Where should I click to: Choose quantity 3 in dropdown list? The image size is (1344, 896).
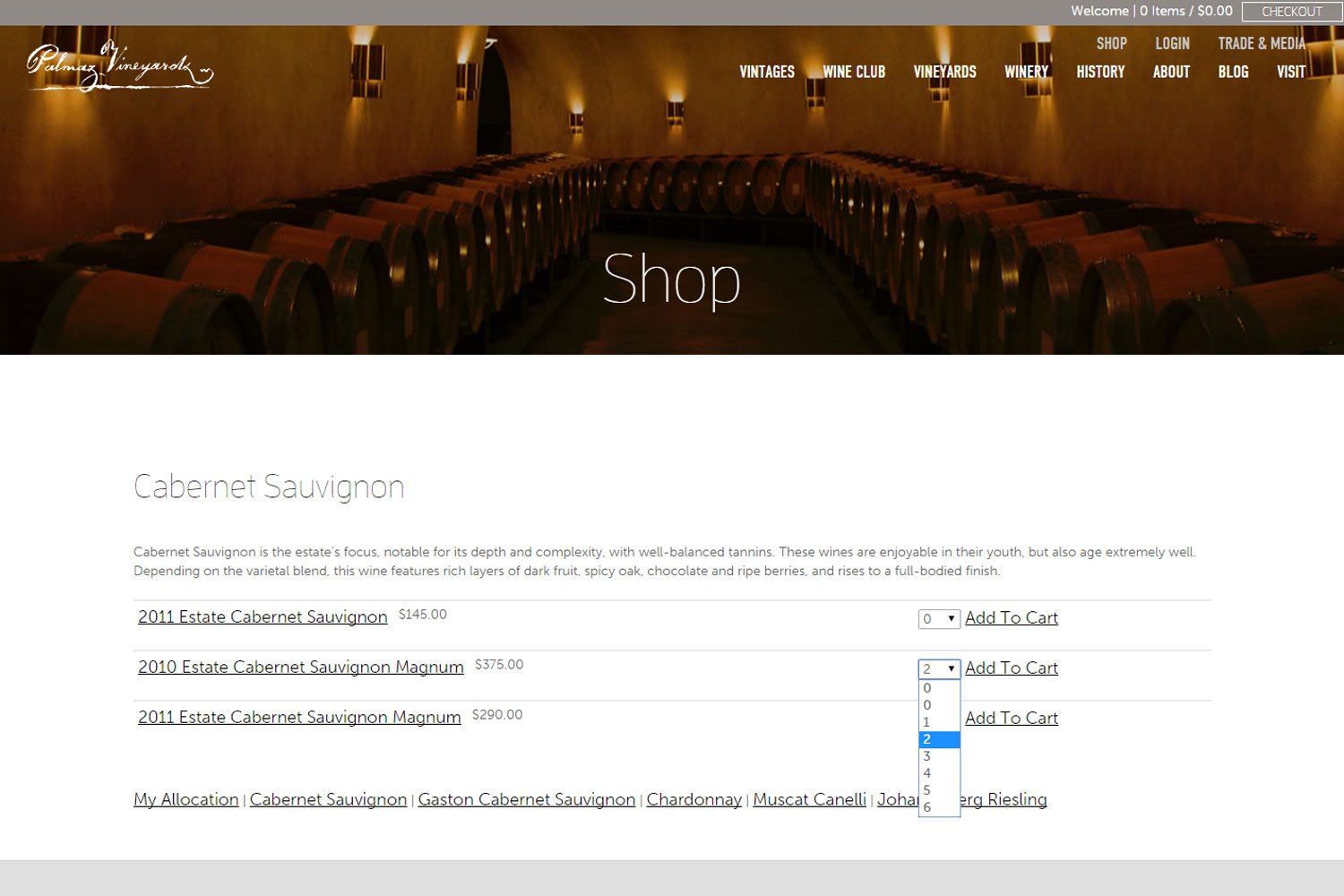tap(939, 756)
